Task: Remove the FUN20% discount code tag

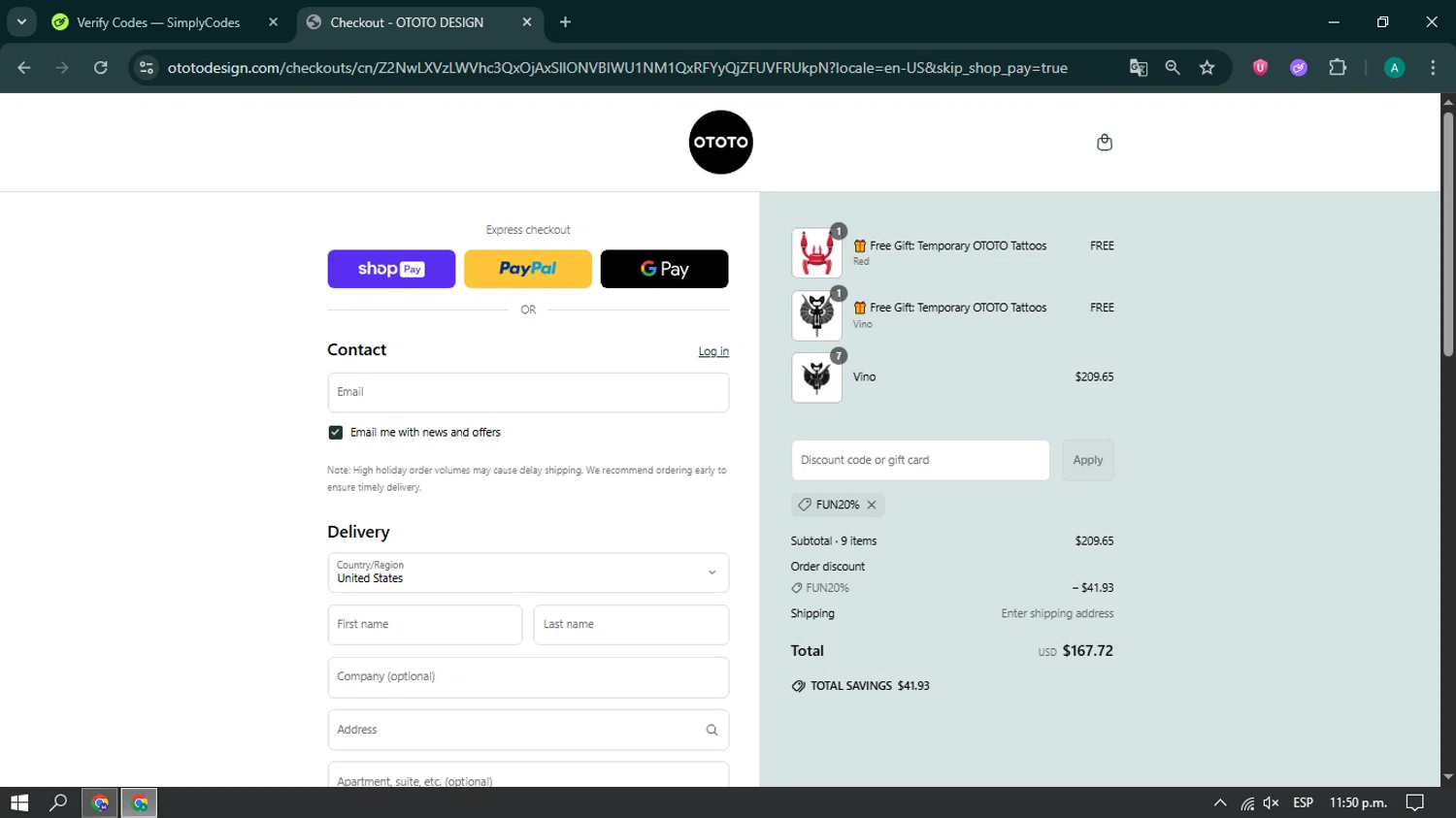Action: coord(872,505)
